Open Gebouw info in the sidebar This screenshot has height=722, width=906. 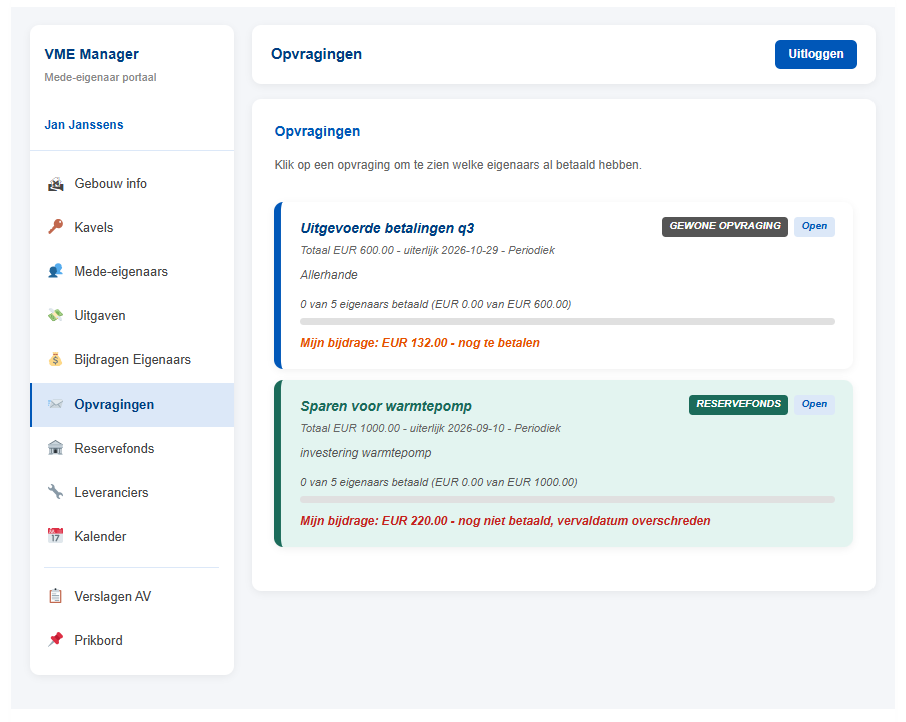click(132, 184)
